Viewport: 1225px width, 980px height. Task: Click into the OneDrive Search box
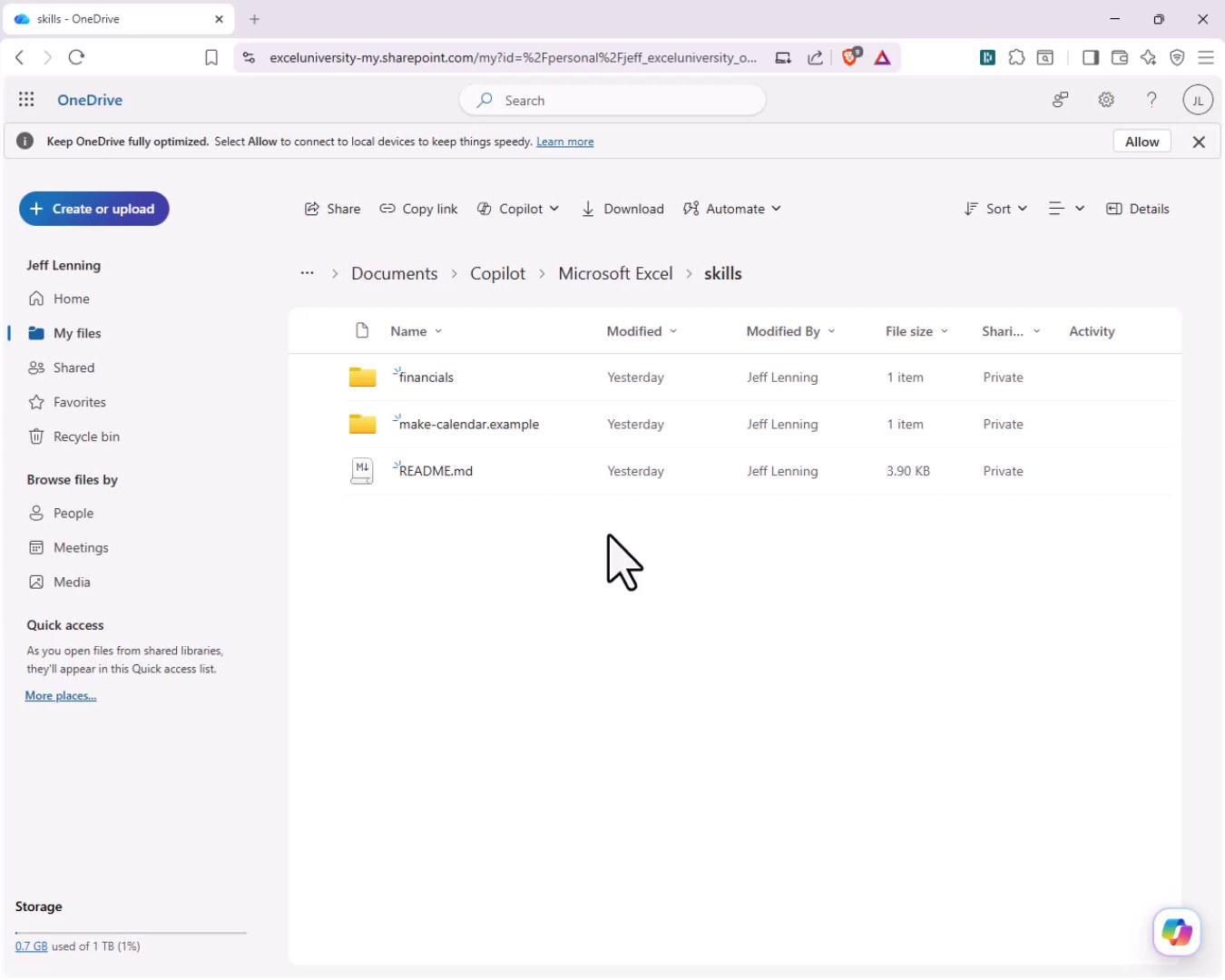coord(612,100)
